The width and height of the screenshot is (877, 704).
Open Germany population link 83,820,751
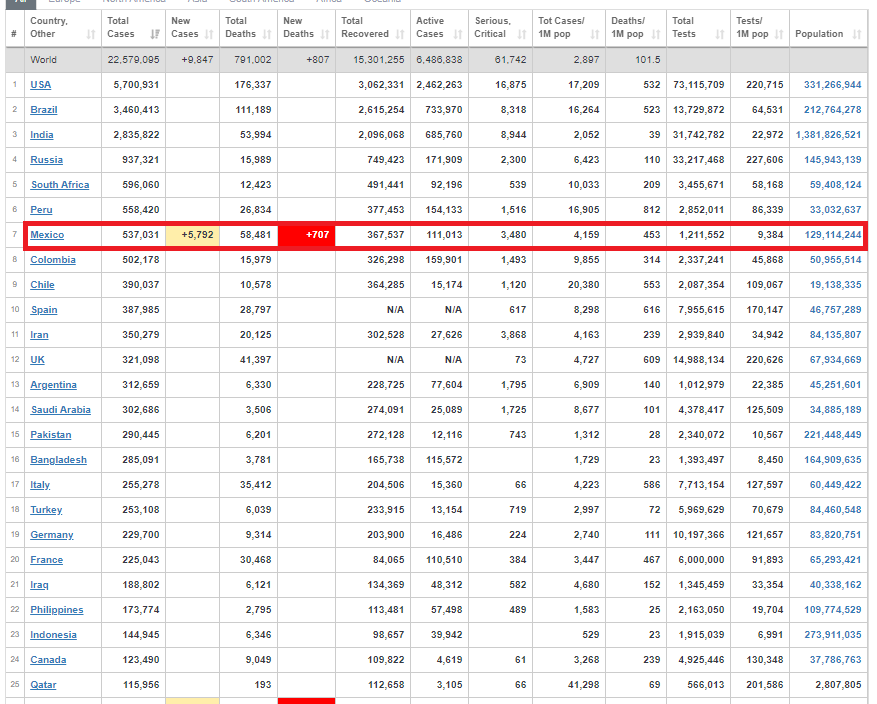coord(835,535)
